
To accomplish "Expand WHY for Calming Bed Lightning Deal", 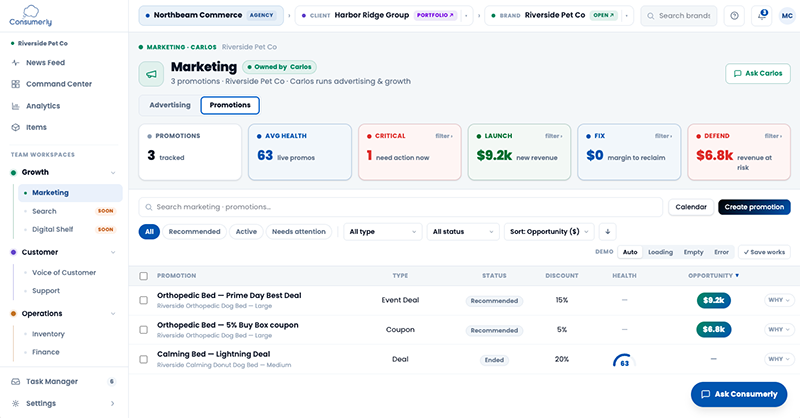I will [x=779, y=359].
